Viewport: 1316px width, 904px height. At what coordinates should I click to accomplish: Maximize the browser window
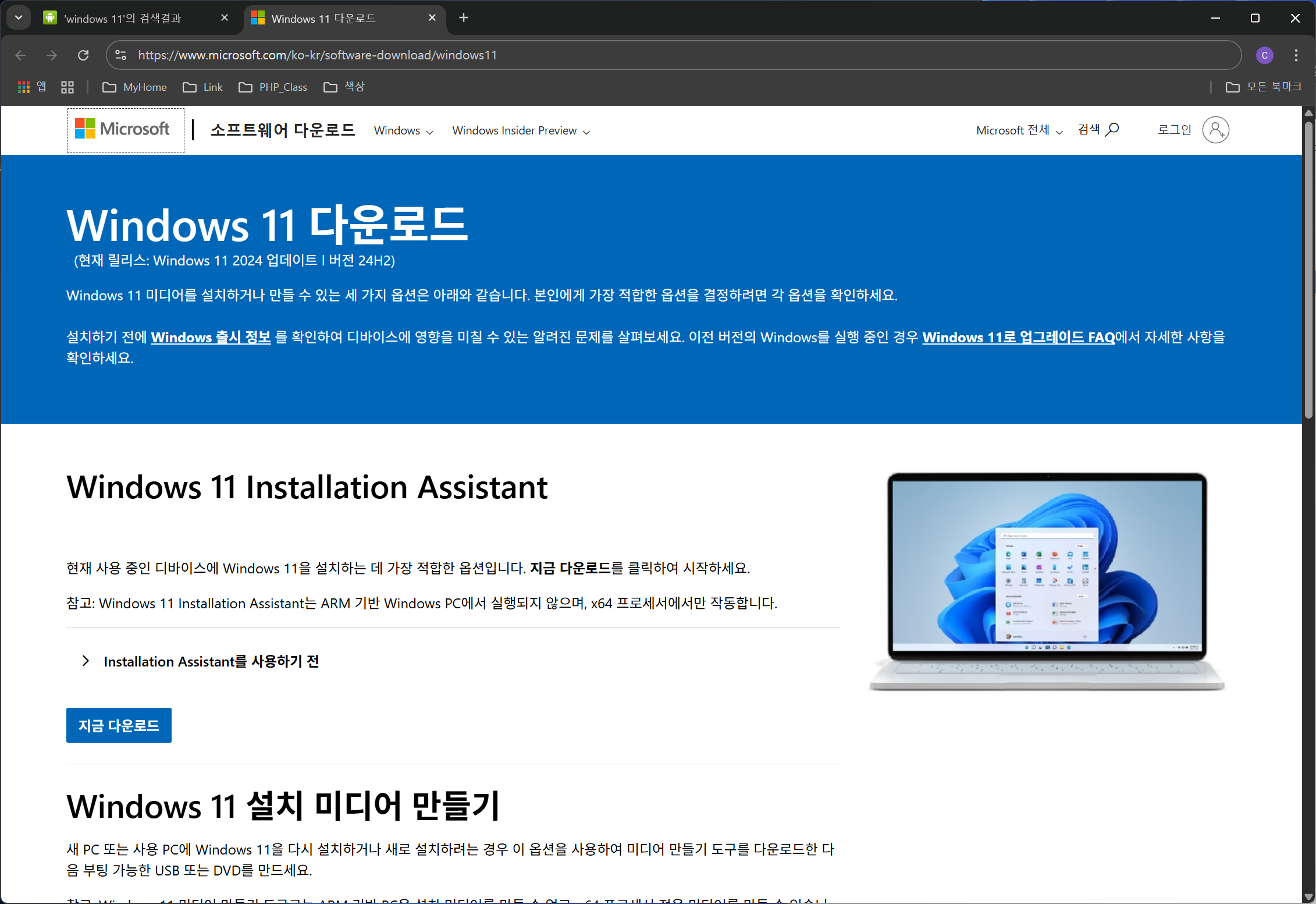pos(1255,18)
